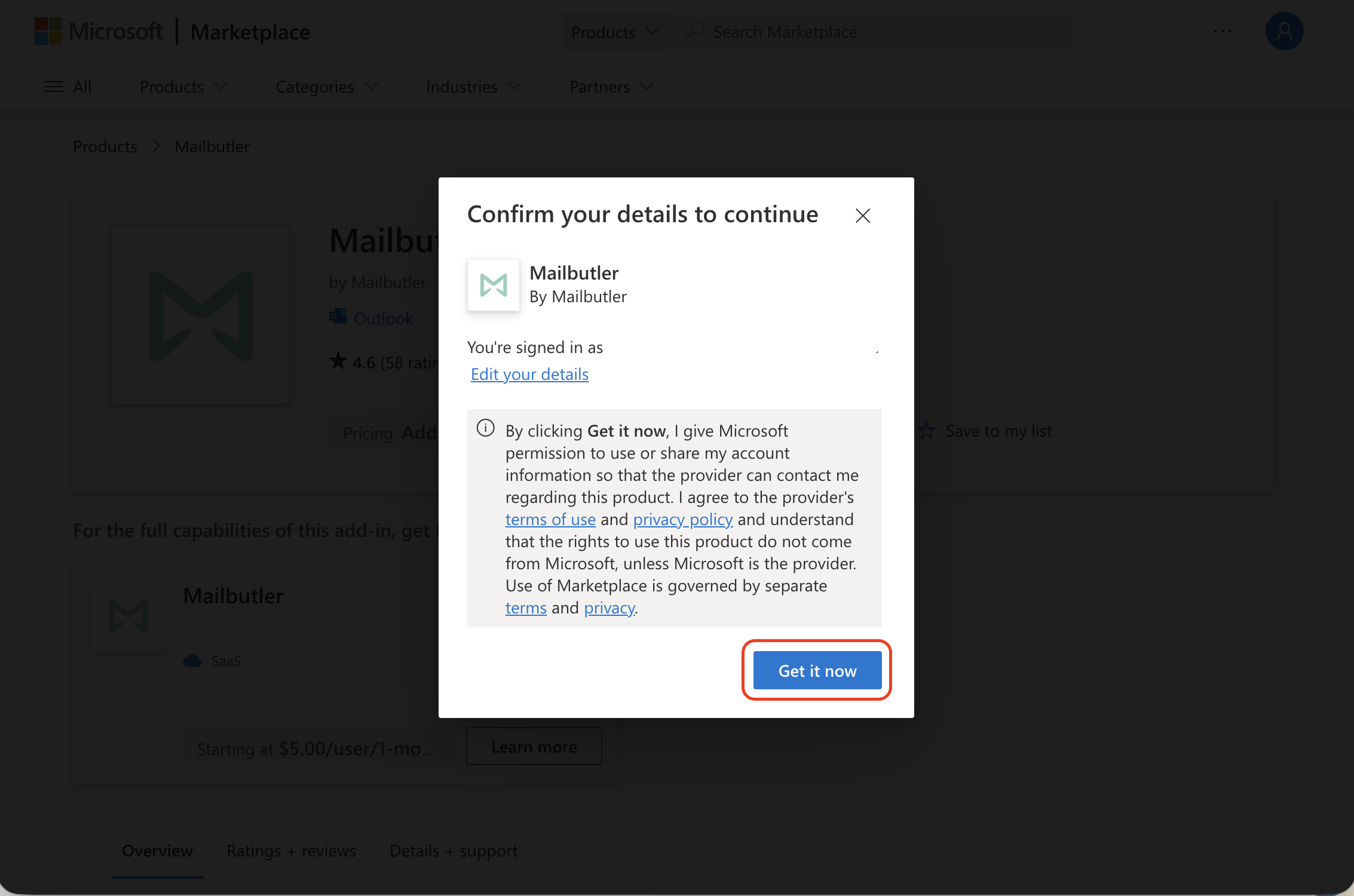Close the Confirm your details dialog
The height and width of the screenshot is (896, 1354).
(x=862, y=215)
